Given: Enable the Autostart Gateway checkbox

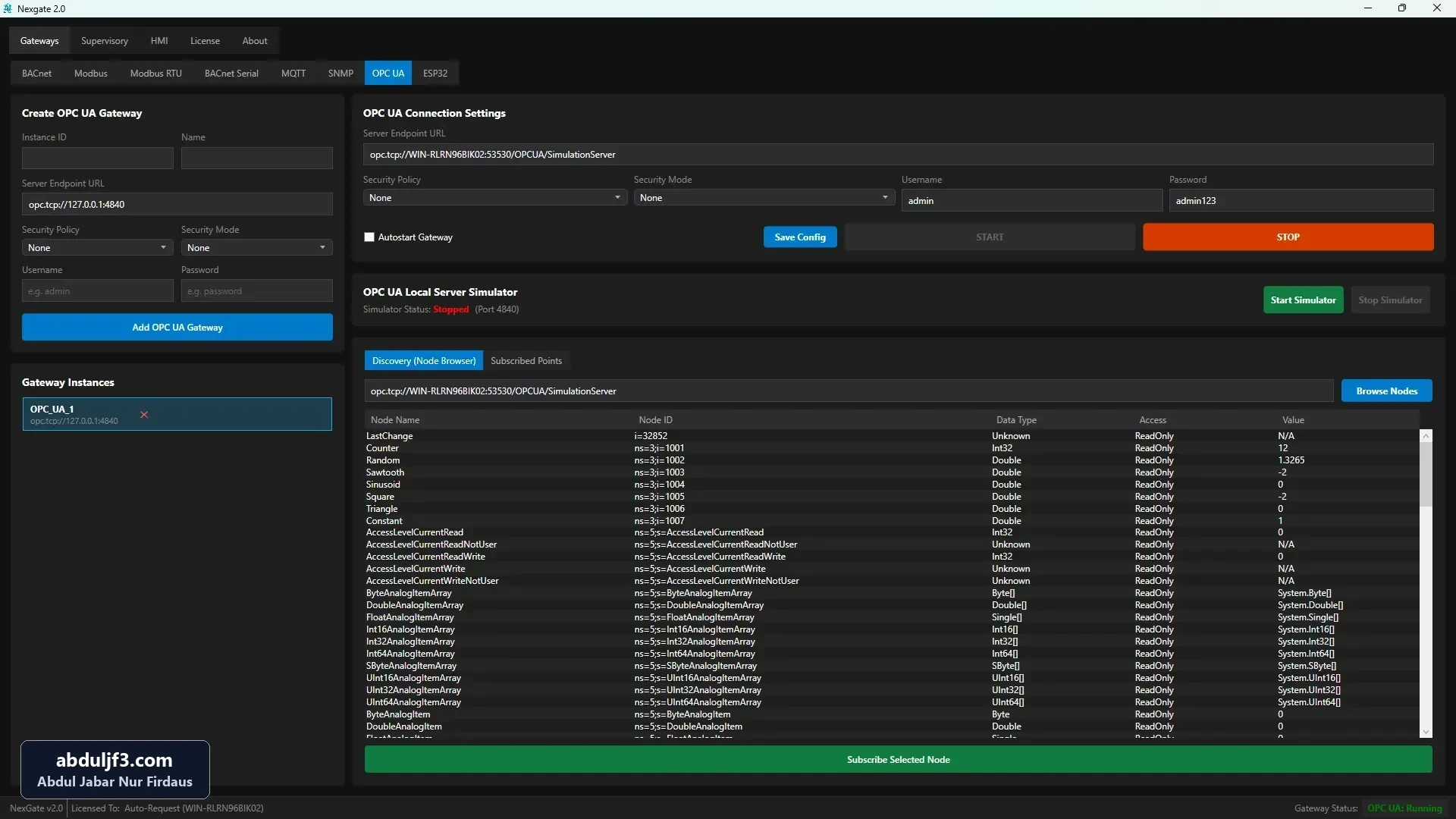Looking at the screenshot, I should pyautogui.click(x=369, y=237).
